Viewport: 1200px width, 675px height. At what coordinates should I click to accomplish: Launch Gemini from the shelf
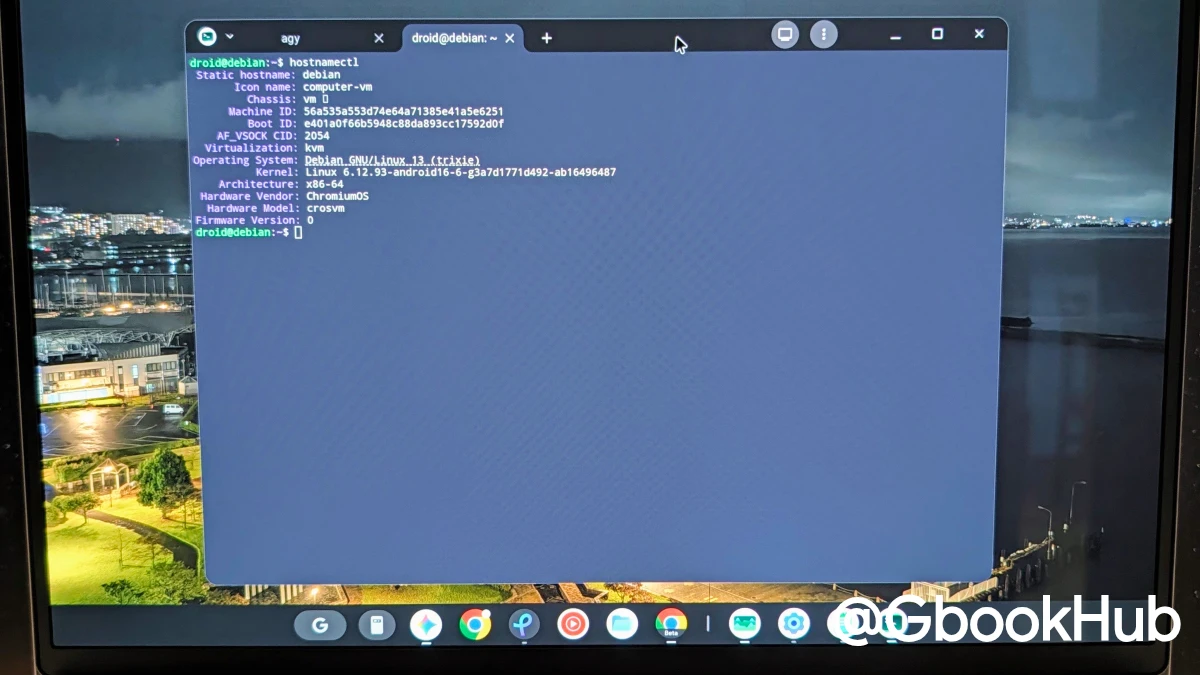click(426, 626)
